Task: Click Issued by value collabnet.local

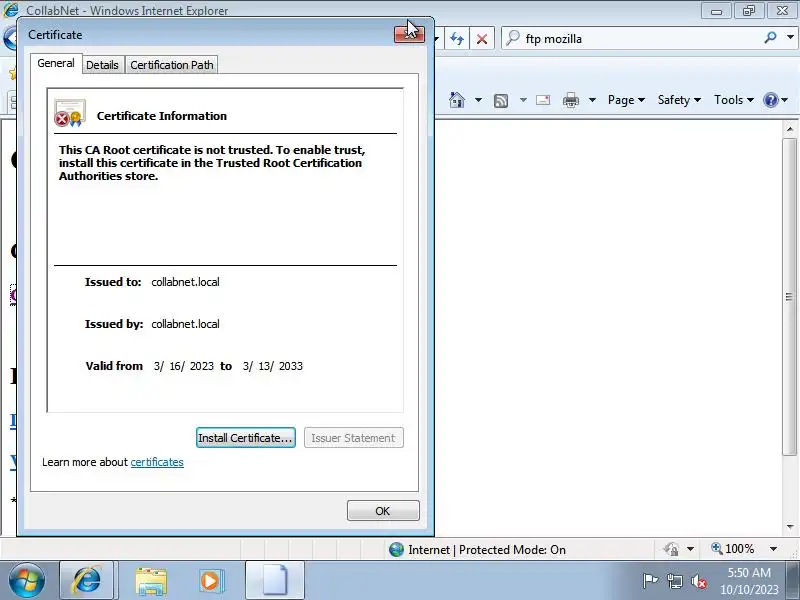Action: (185, 324)
